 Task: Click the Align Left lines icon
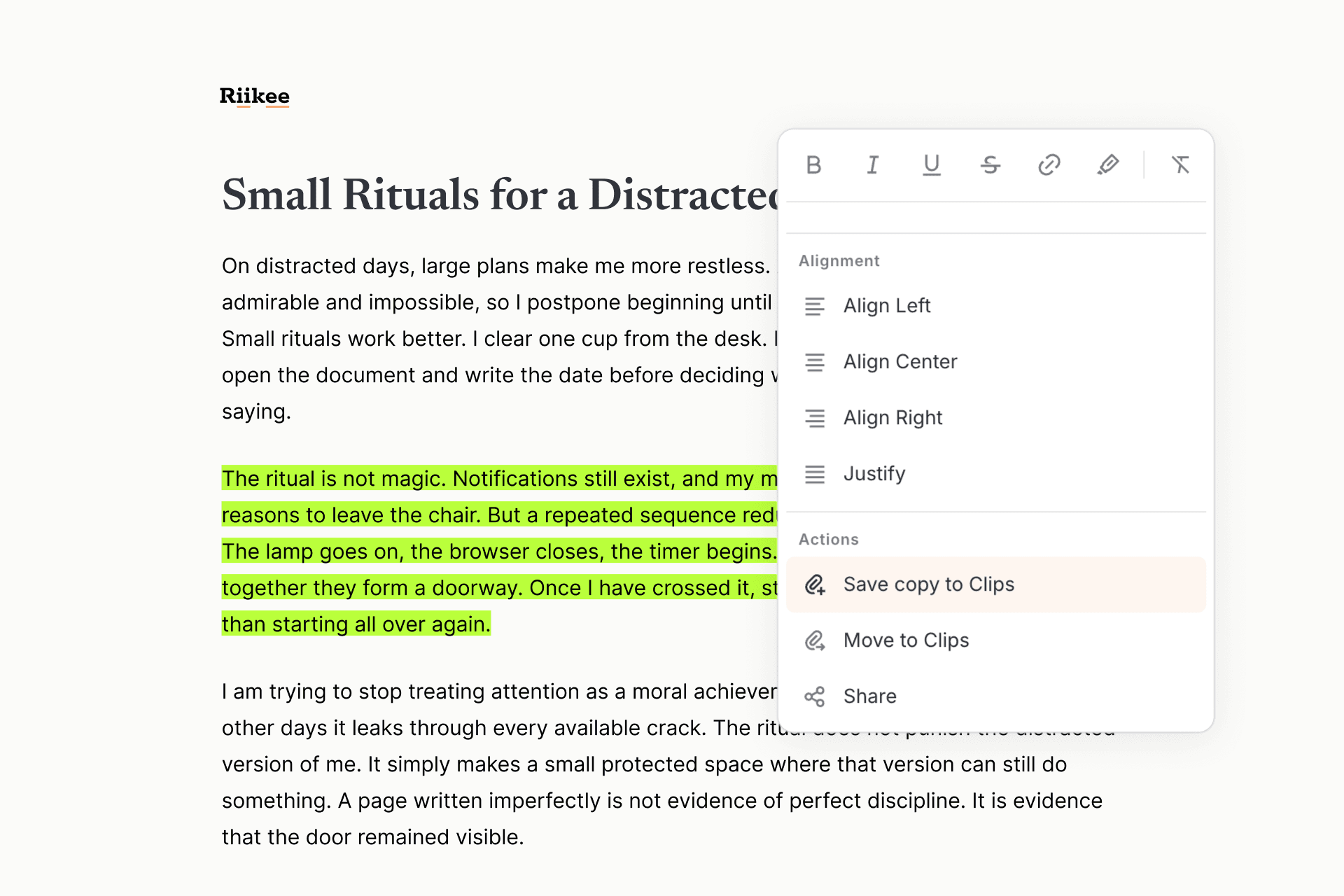point(814,306)
